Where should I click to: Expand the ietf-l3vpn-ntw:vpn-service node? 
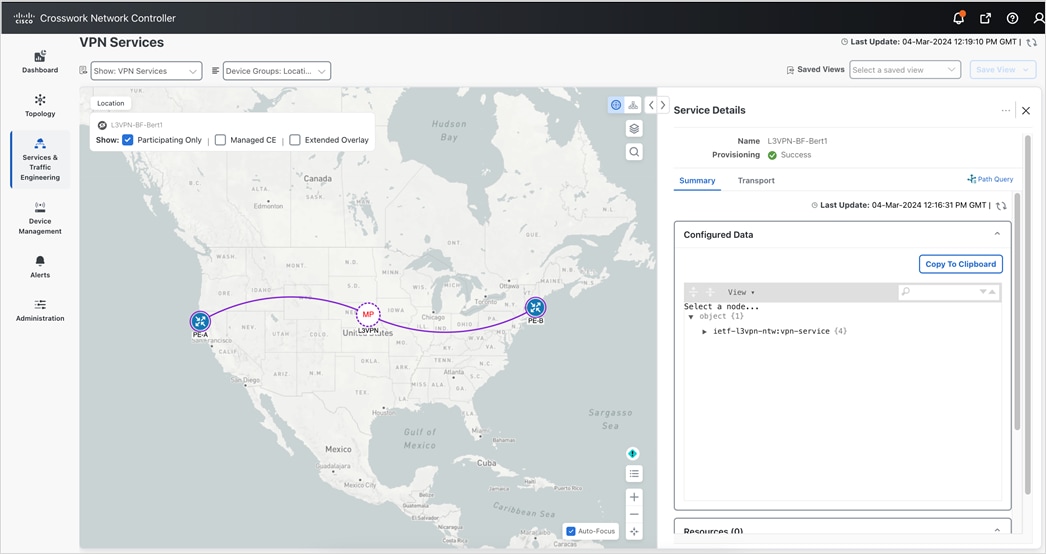click(x=704, y=332)
